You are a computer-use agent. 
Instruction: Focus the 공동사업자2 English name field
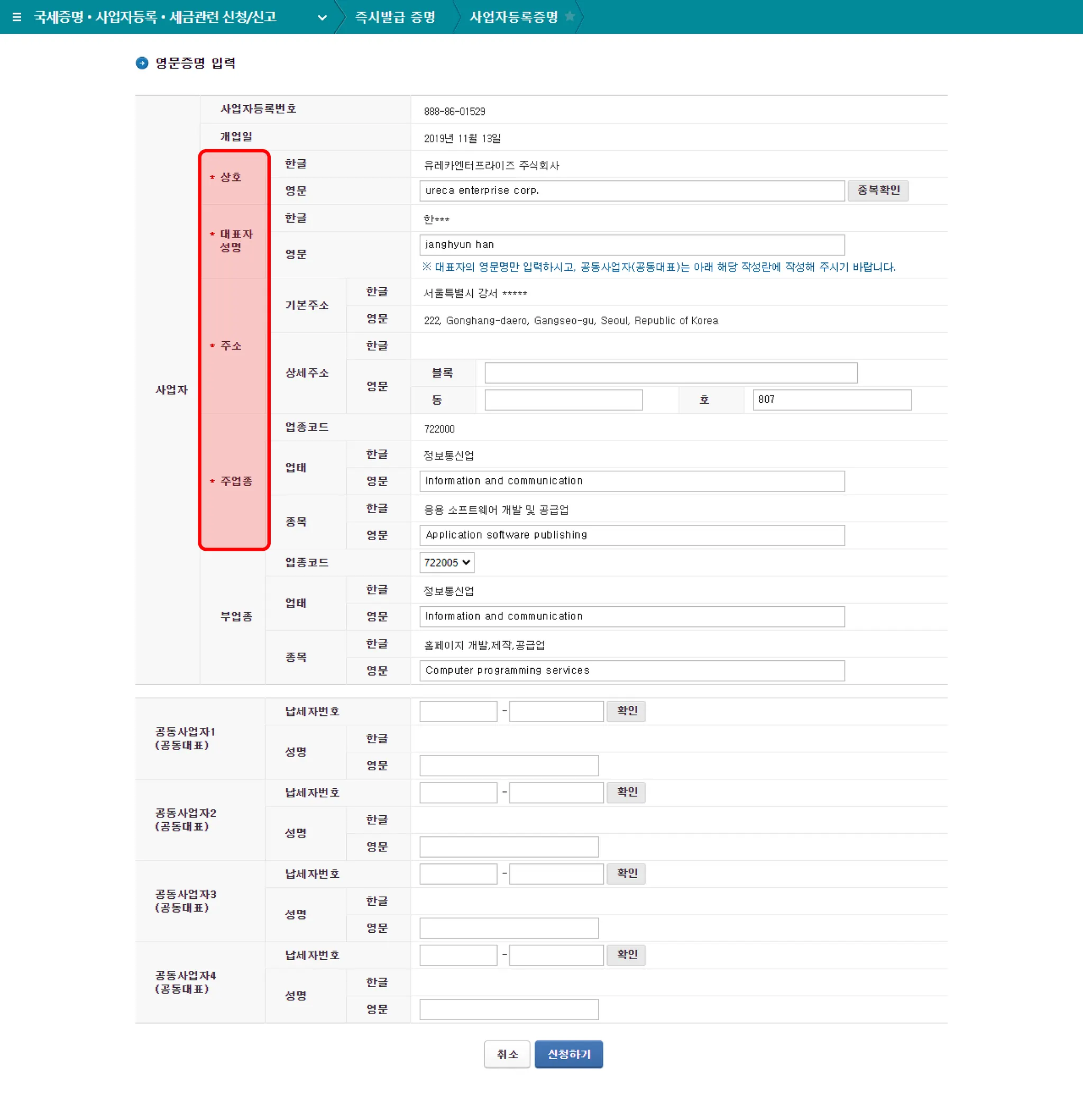(508, 847)
